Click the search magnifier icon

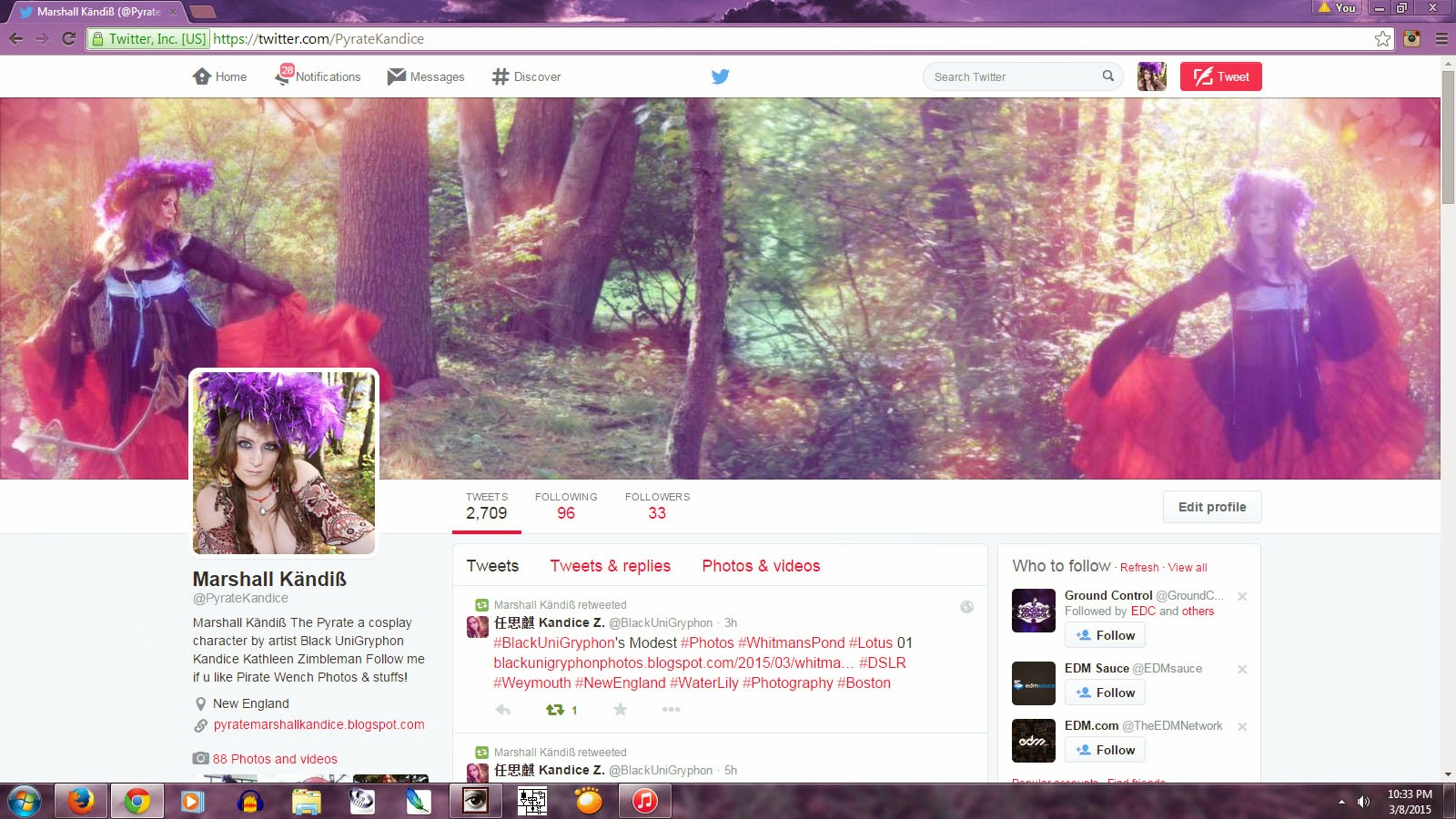(1108, 76)
